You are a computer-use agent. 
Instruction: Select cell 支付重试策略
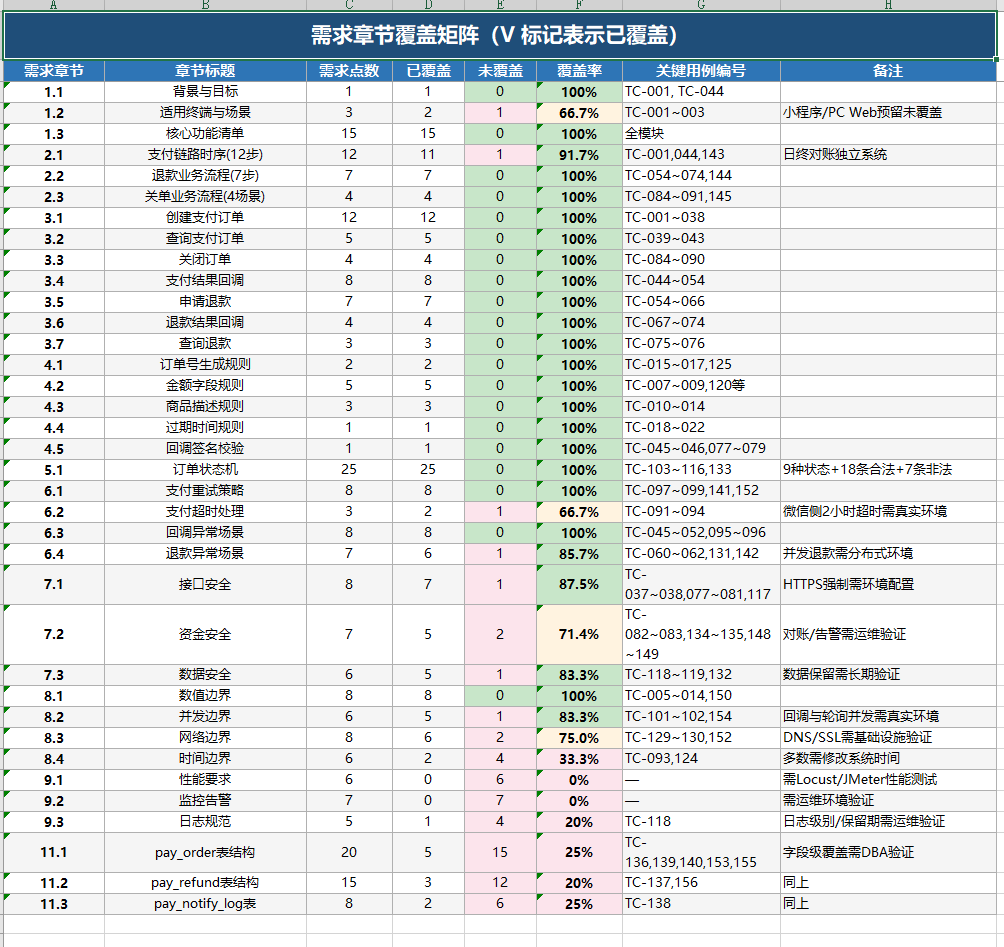tap(206, 490)
